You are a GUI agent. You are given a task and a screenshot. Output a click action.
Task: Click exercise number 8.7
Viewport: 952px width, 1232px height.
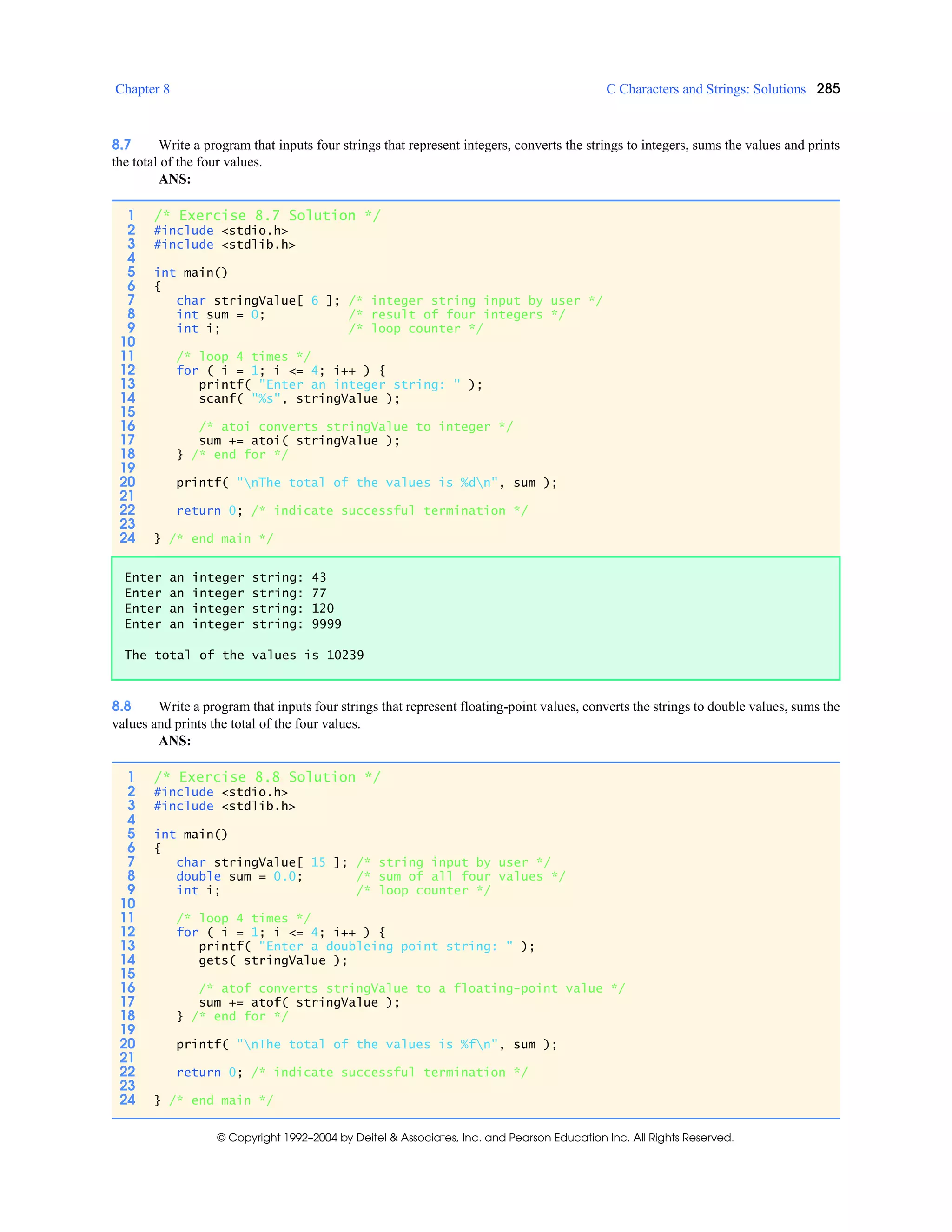coord(121,145)
